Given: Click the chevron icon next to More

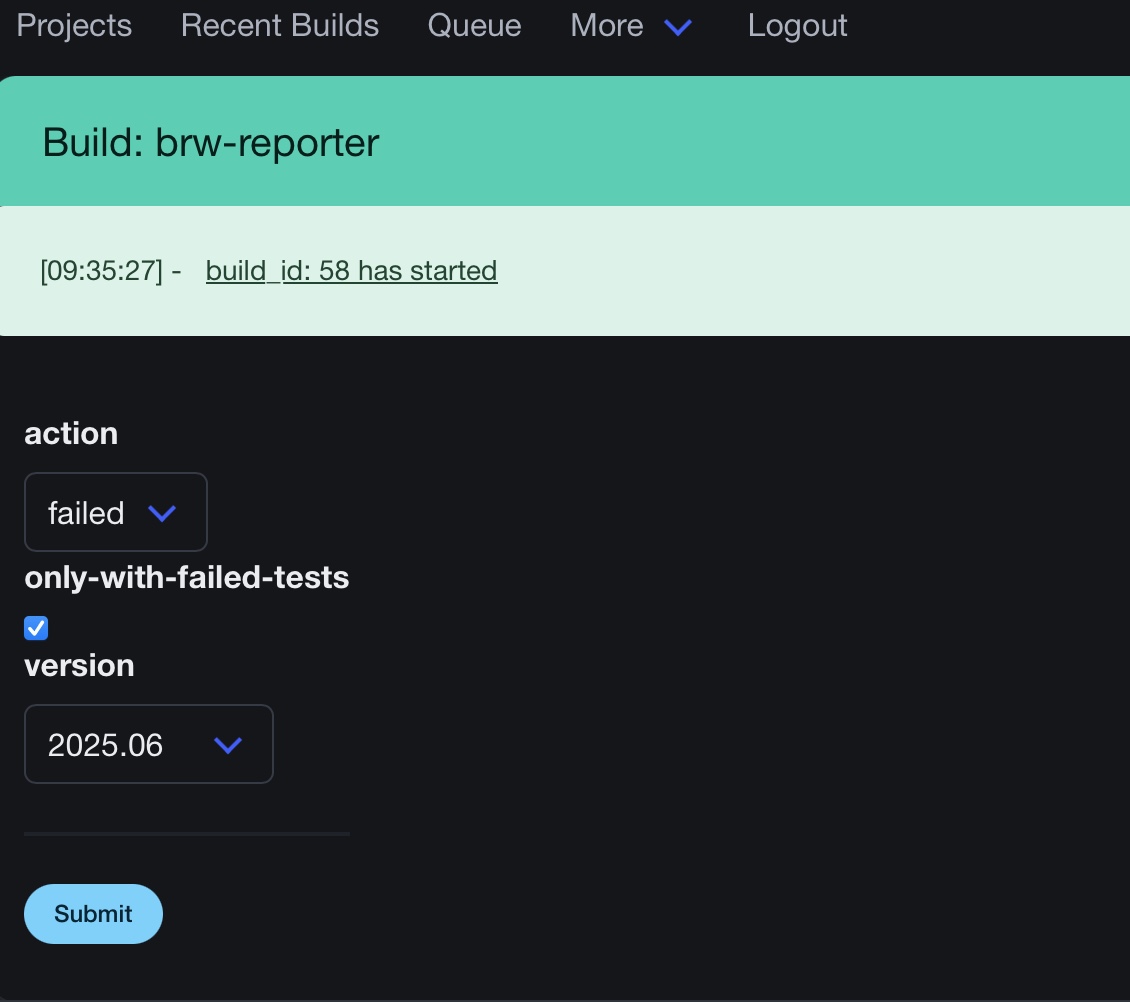Looking at the screenshot, I should pyautogui.click(x=678, y=28).
